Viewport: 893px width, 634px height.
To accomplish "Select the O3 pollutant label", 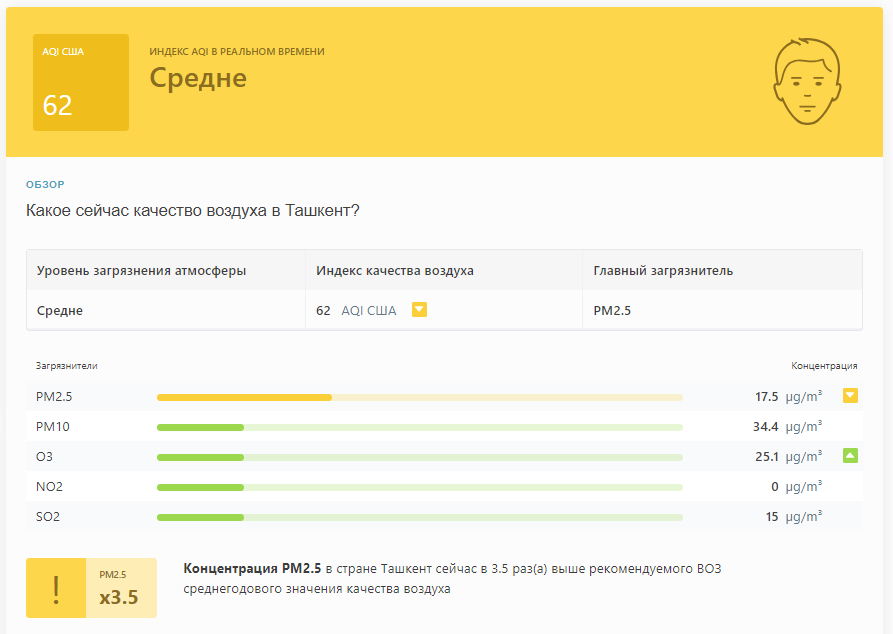I will 44,457.
